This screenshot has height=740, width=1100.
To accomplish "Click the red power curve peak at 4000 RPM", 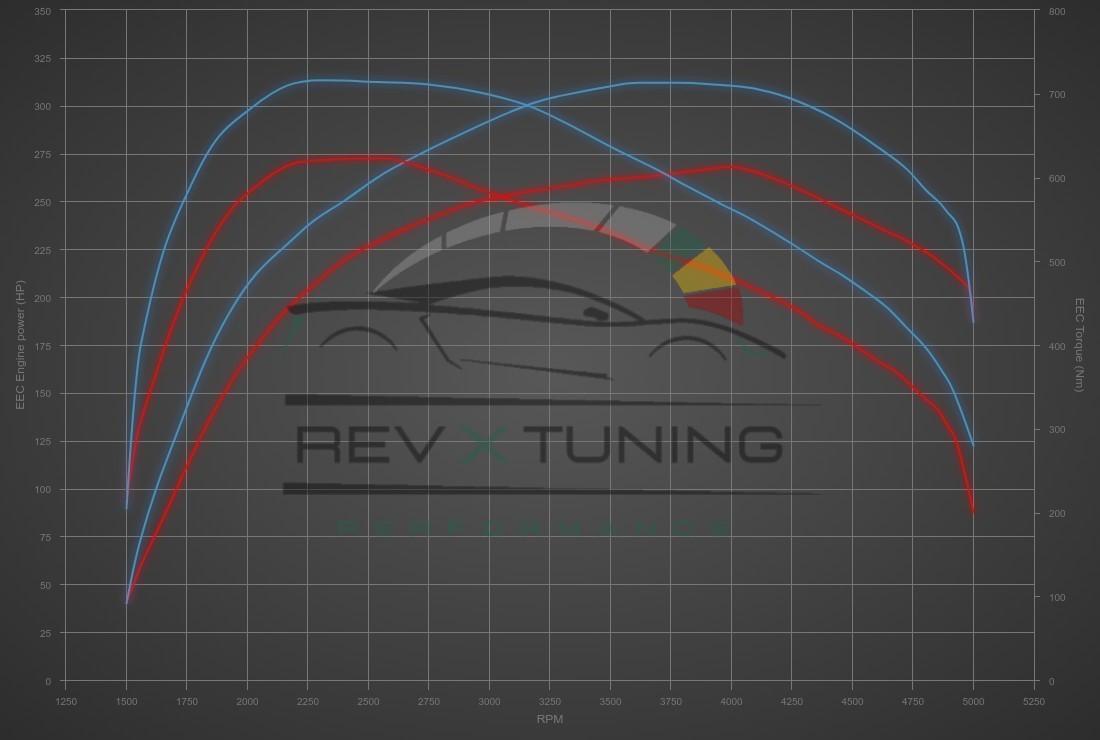I will click(x=730, y=167).
